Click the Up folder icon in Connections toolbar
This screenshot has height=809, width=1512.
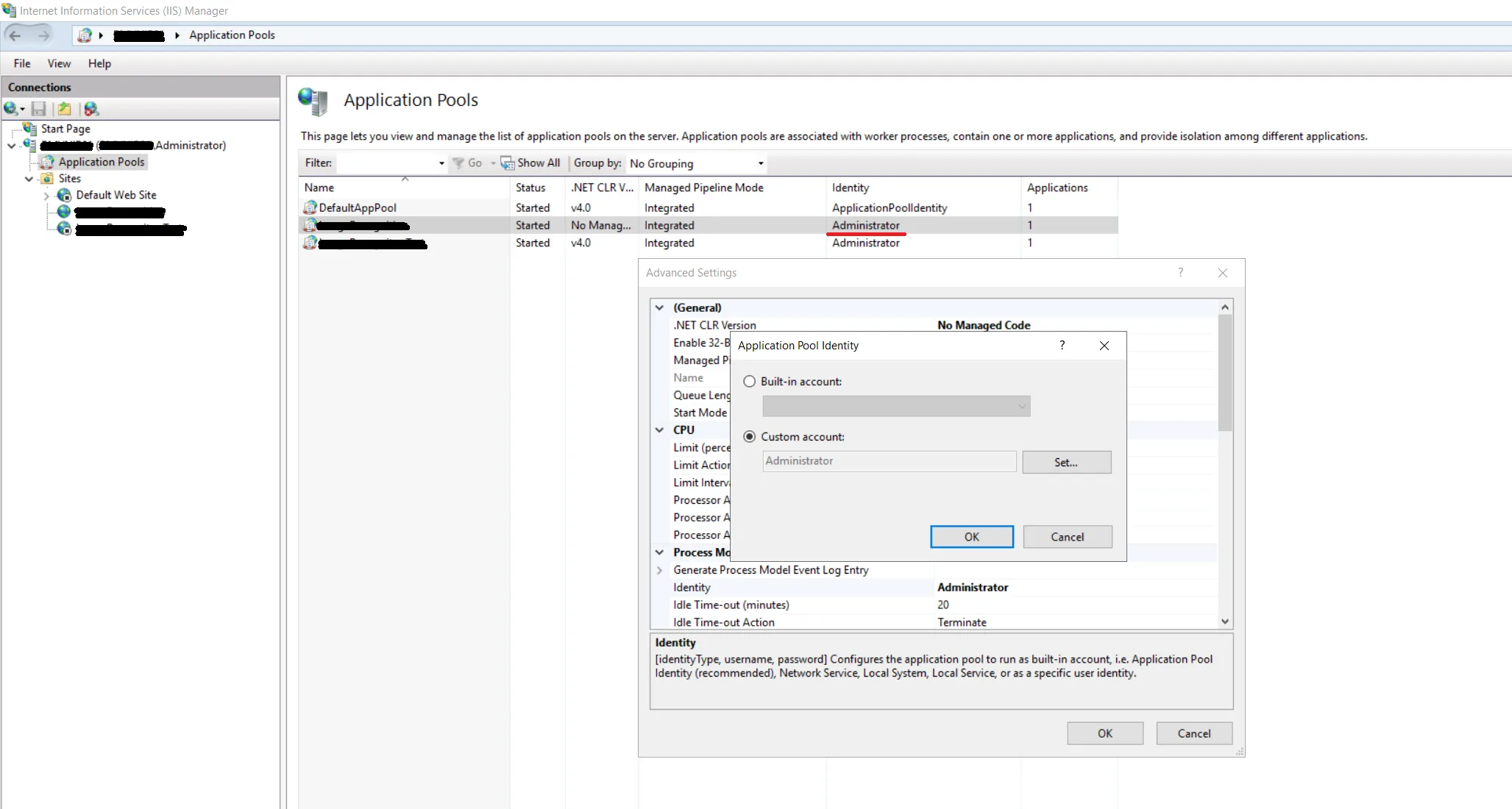pyautogui.click(x=65, y=109)
